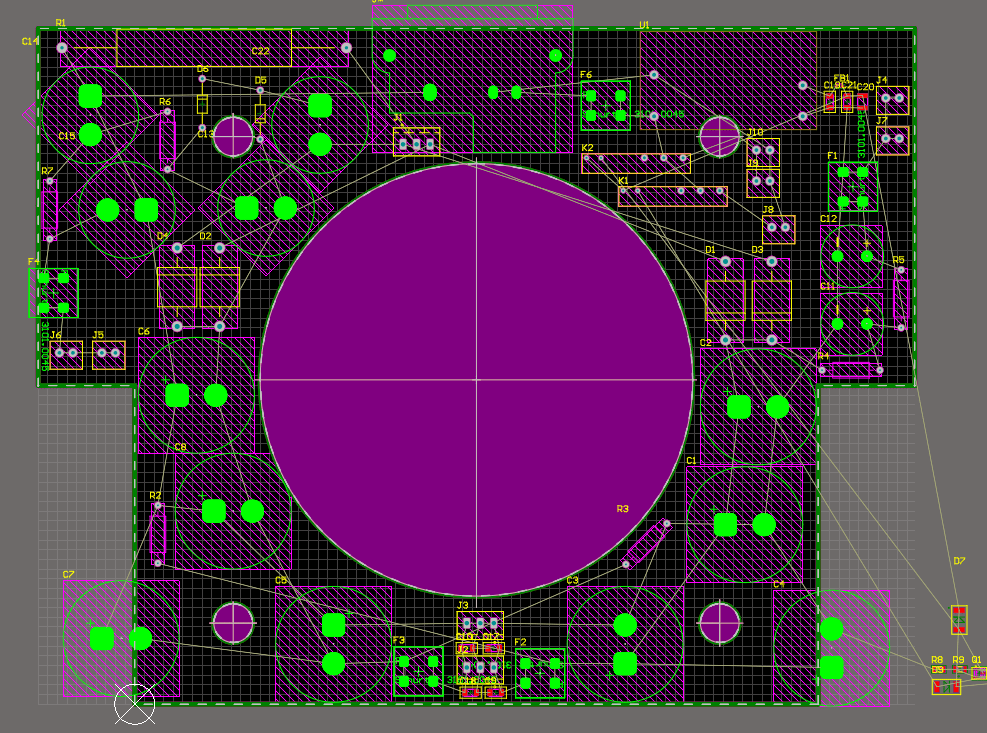This screenshot has height=733, width=987.
Task: Select the F6 fuse holder footprint
Action: pyautogui.click(x=606, y=105)
